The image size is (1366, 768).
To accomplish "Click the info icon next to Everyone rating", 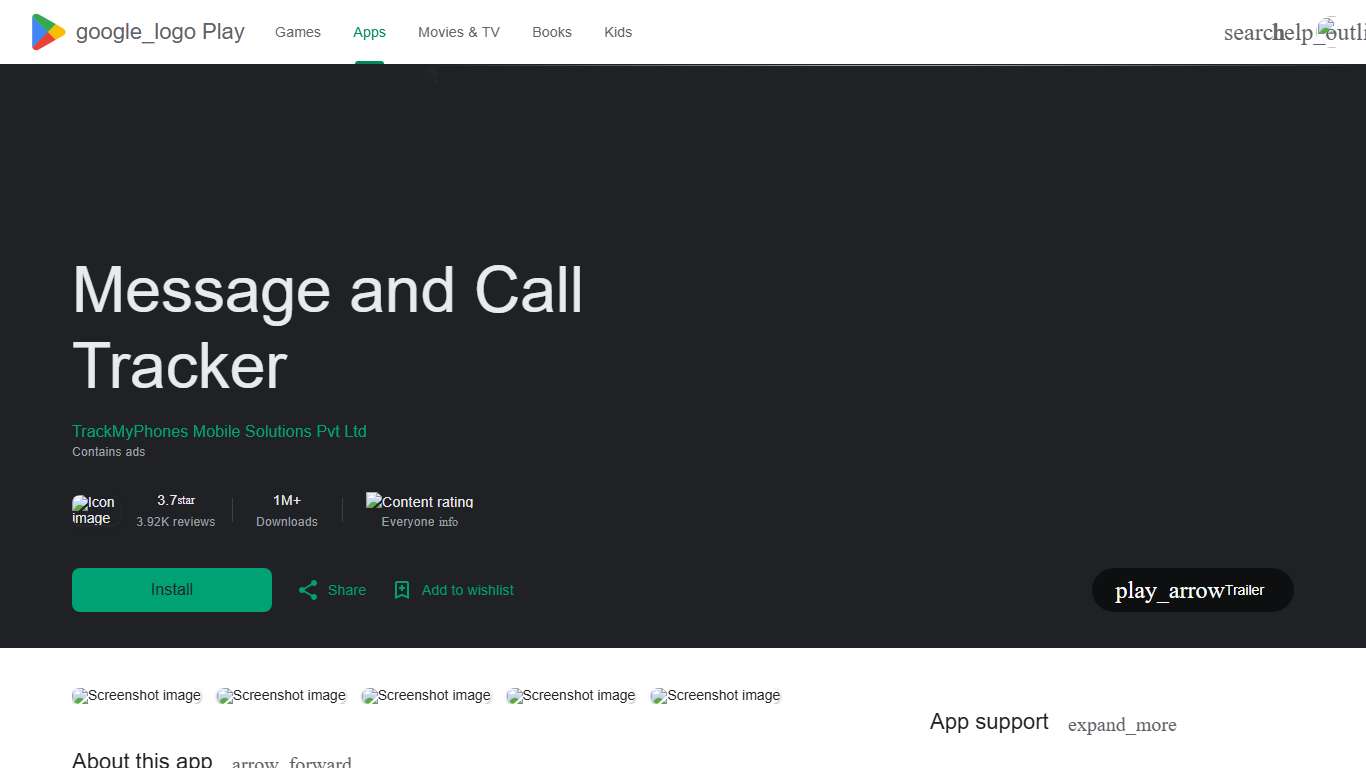I will [x=449, y=521].
